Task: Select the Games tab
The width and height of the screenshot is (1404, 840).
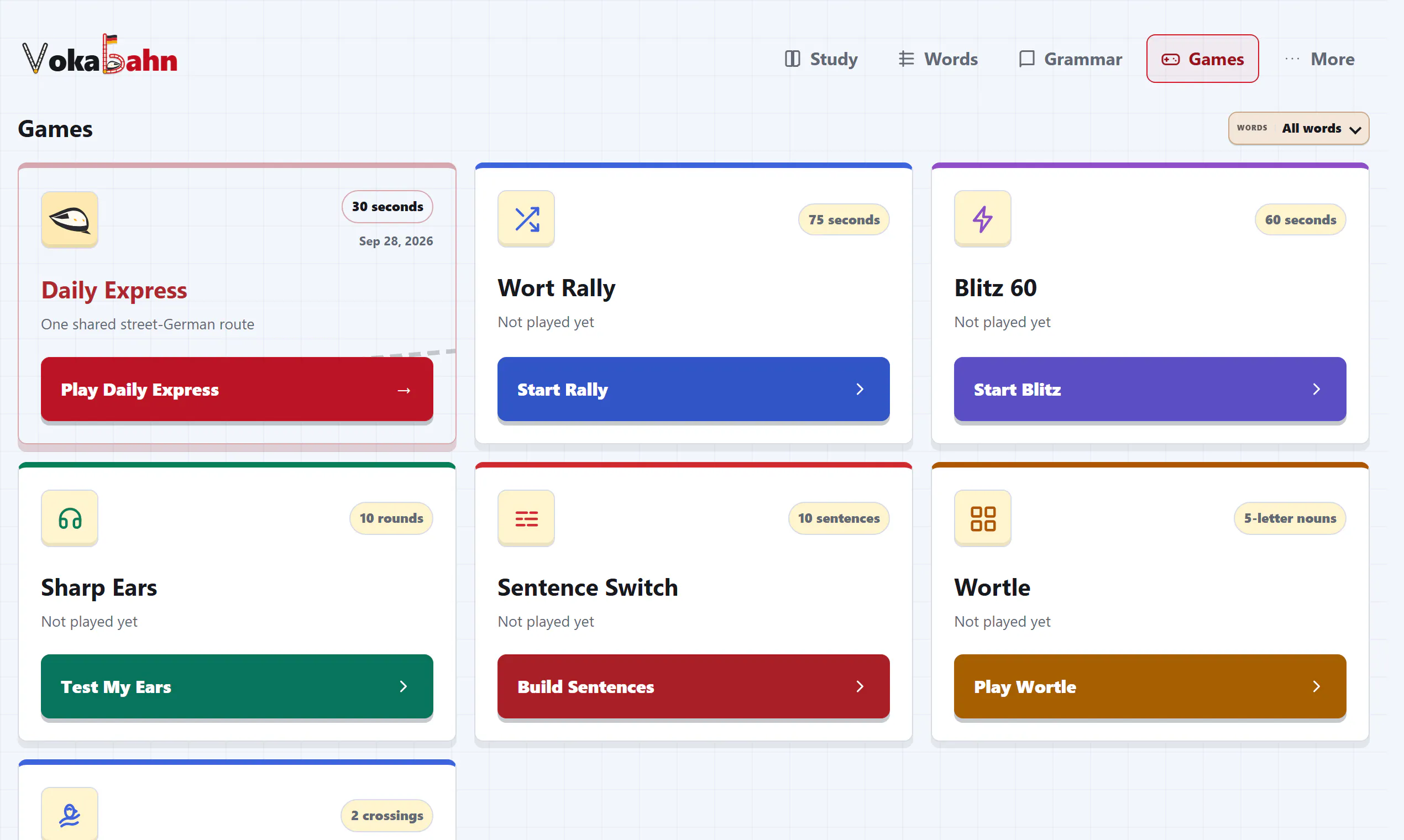Action: tap(1202, 59)
